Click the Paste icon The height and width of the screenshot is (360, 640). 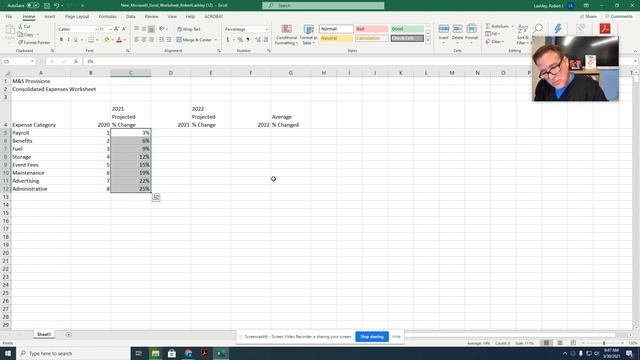click(10, 32)
